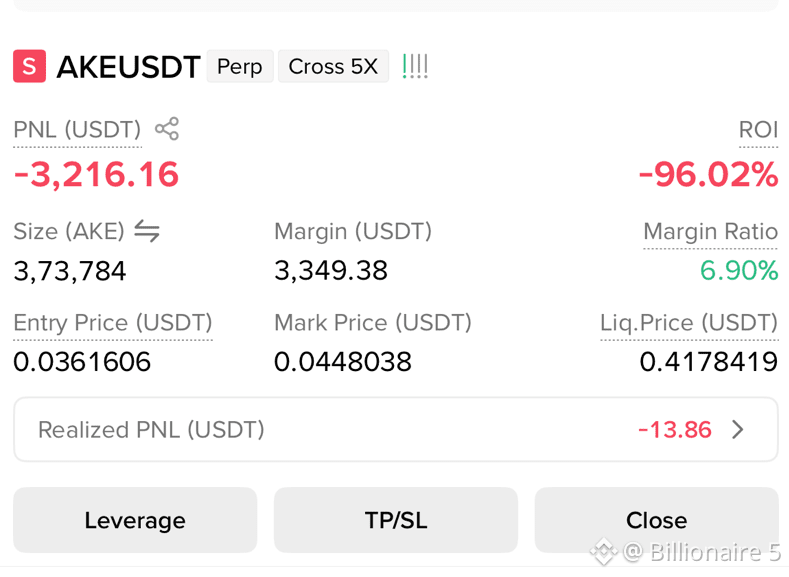Open the TP/SL settings button

coord(396,520)
